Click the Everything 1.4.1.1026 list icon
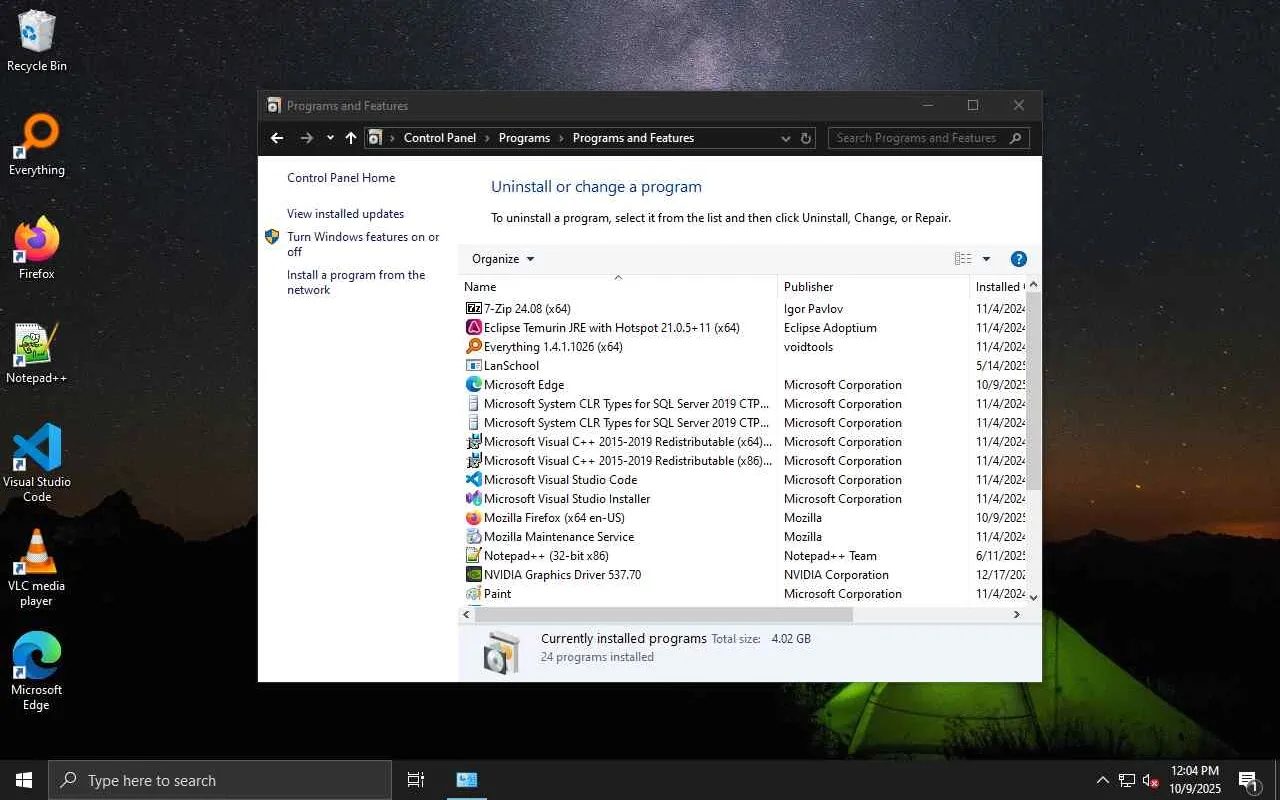 tap(474, 347)
